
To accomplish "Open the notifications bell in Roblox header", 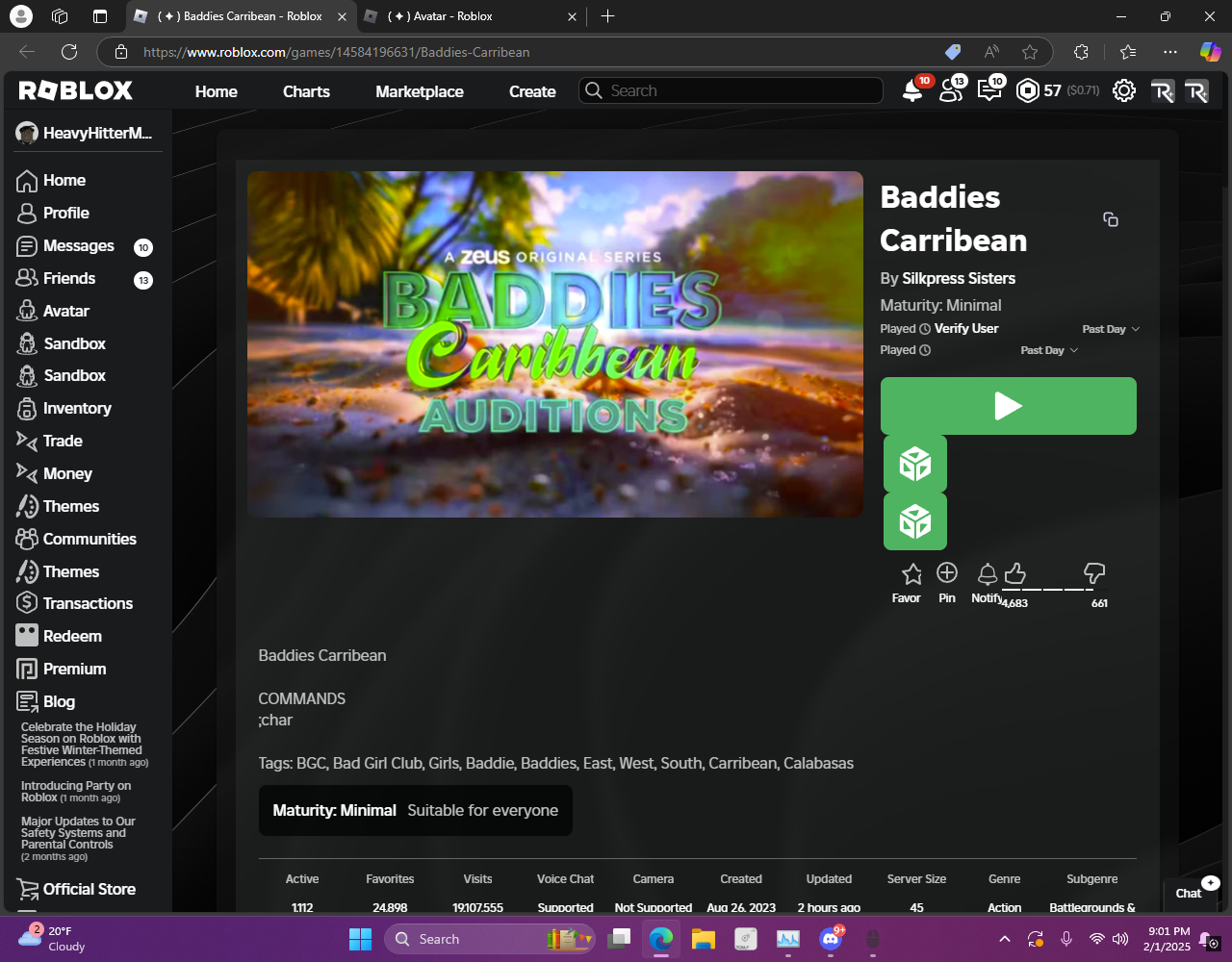I will click(x=912, y=91).
